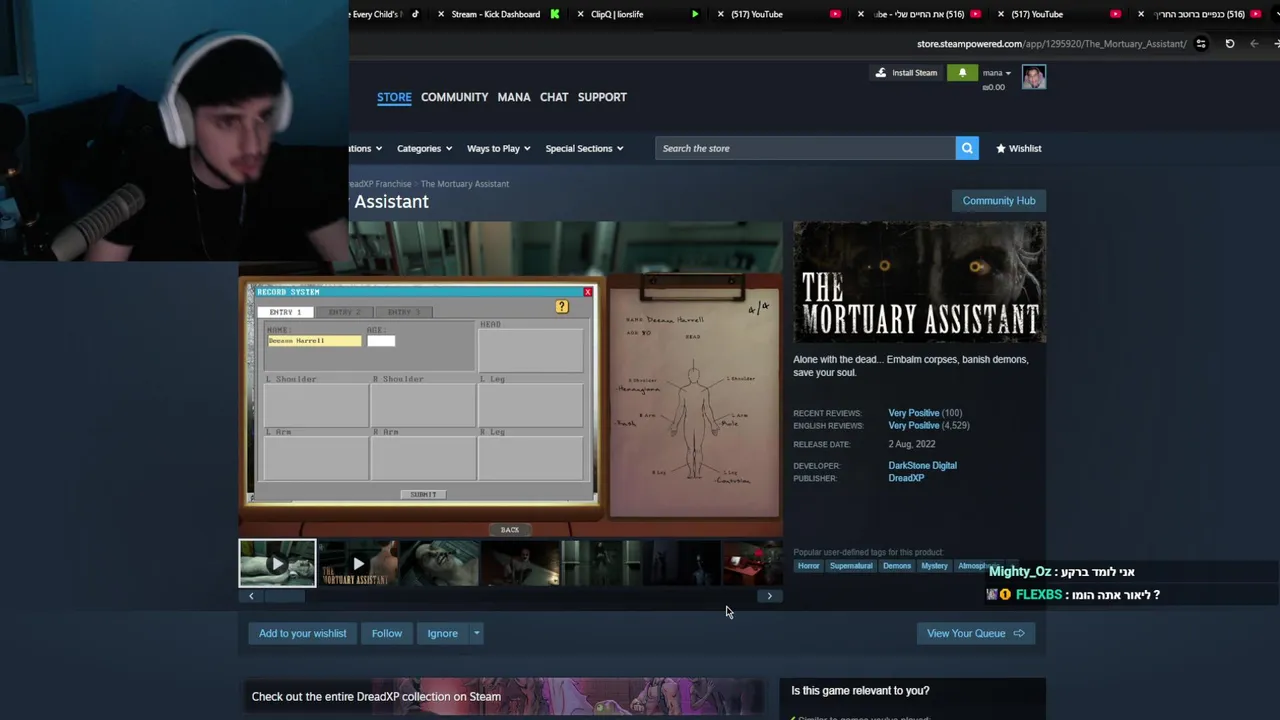The image size is (1280, 720).
Task: Switch to the STORE menu
Action: [394, 97]
